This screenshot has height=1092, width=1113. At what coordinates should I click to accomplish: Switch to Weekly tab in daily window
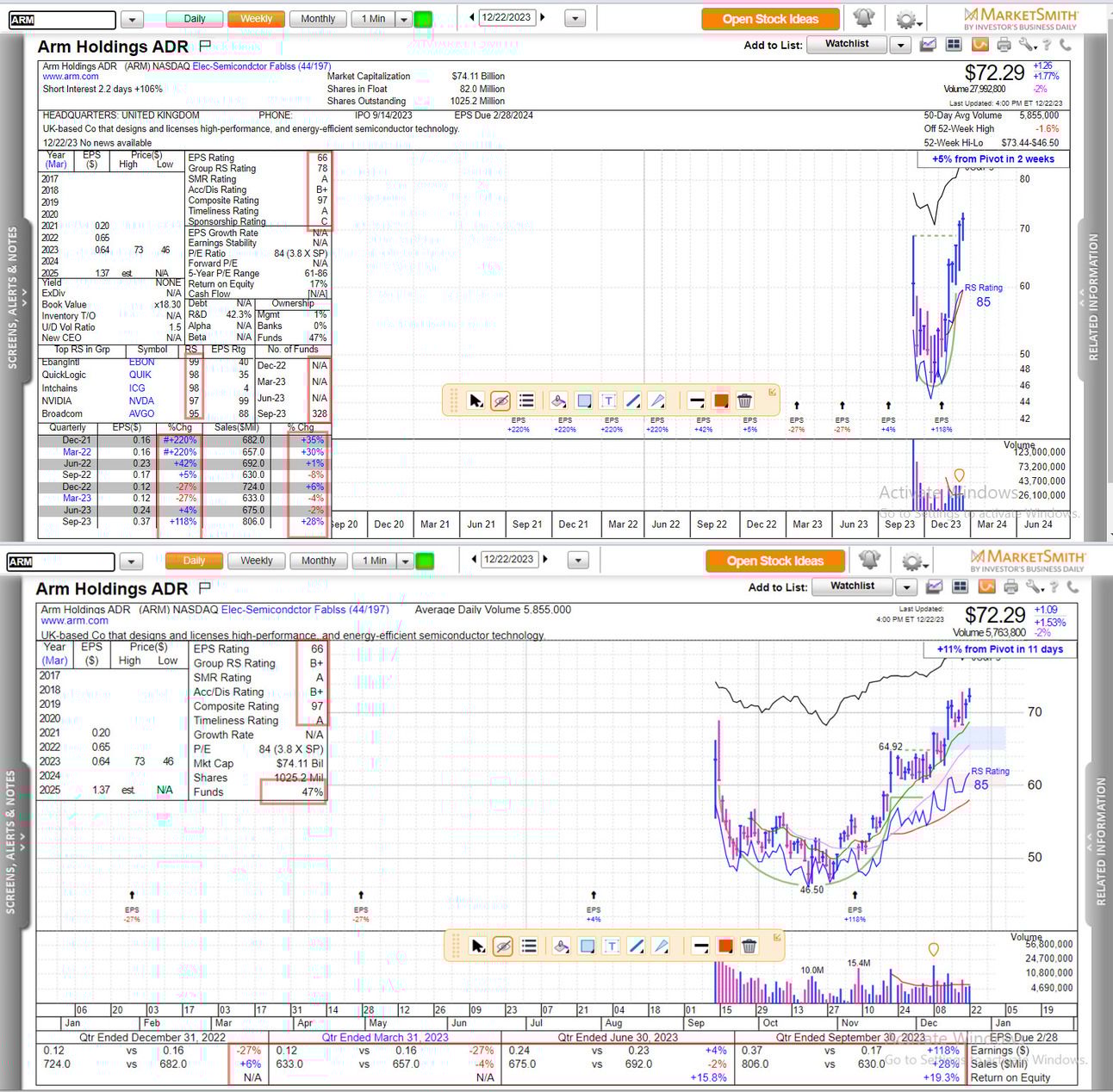pos(256,561)
